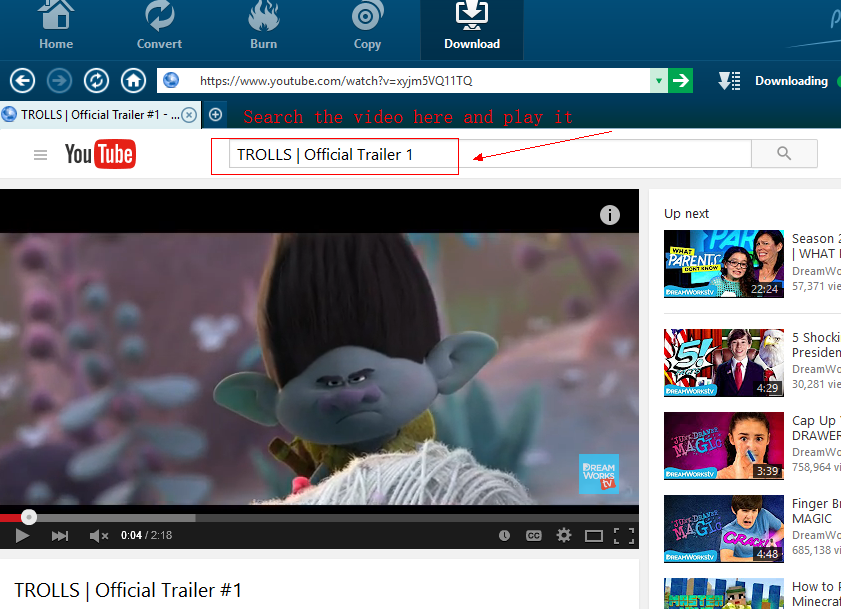This screenshot has height=609, width=841.
Task: Click the YouTube search magnifier button
Action: [x=784, y=154]
